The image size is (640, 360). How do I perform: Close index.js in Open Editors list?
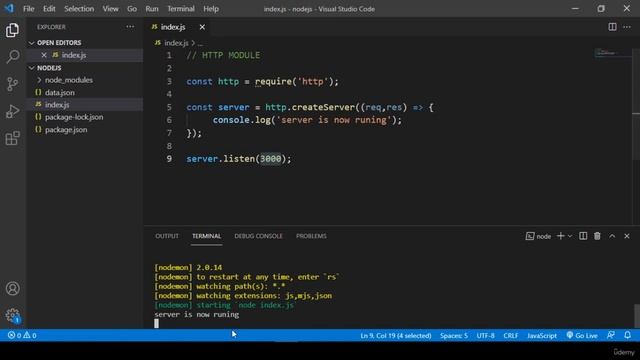pyautogui.click(x=44, y=55)
